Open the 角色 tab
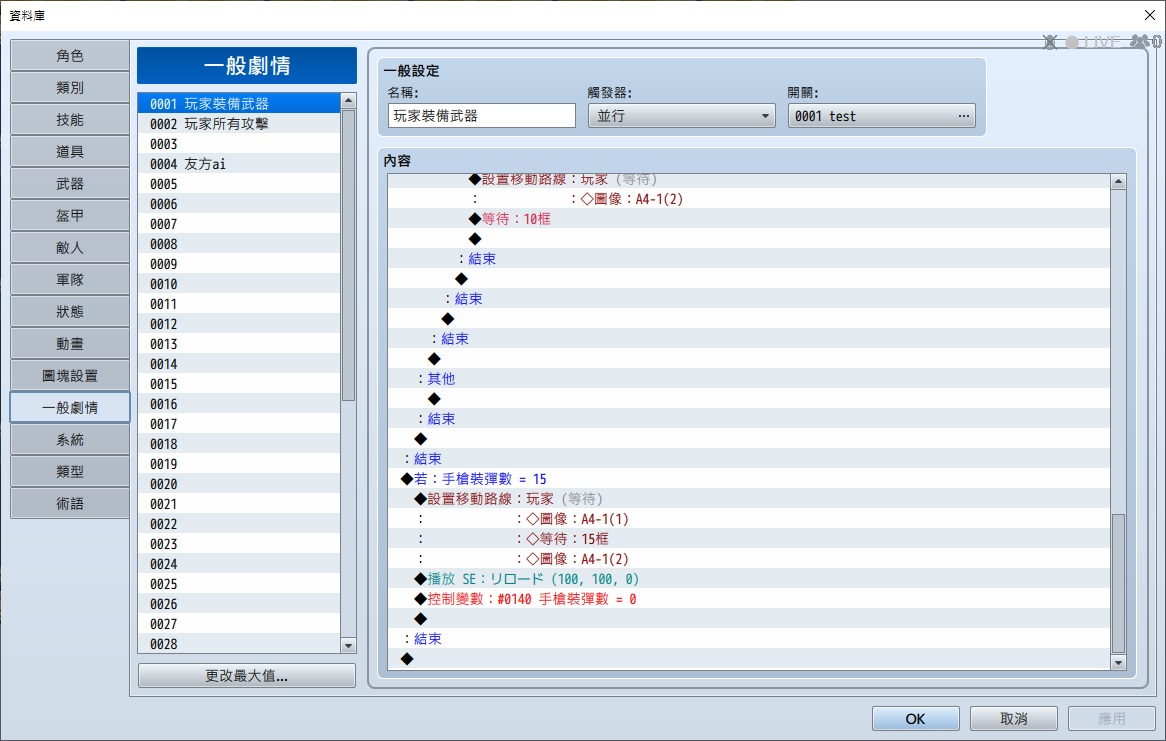This screenshot has width=1166, height=741. coord(70,56)
